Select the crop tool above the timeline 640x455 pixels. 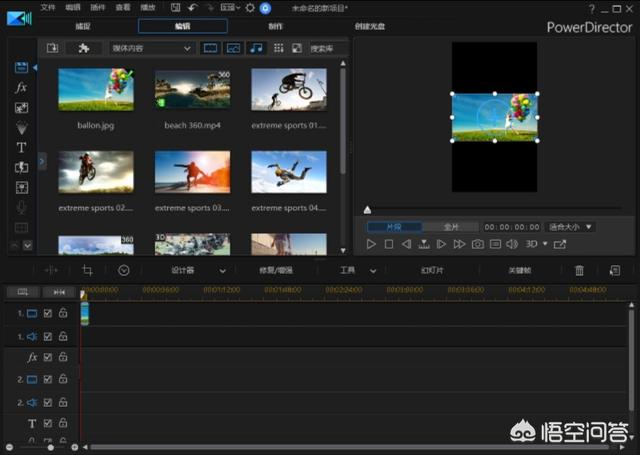pos(87,270)
